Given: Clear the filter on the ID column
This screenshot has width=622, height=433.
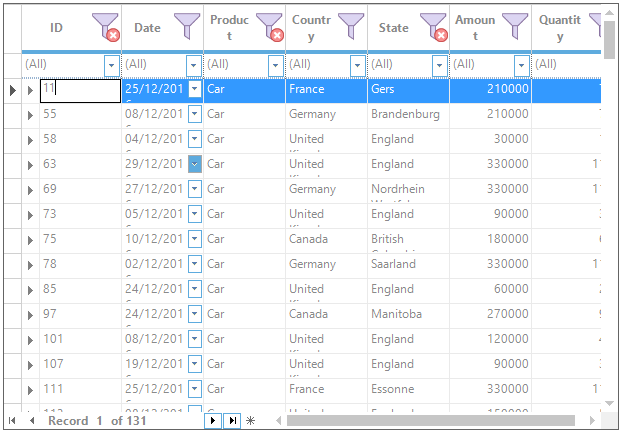Looking at the screenshot, I should pos(113,36).
